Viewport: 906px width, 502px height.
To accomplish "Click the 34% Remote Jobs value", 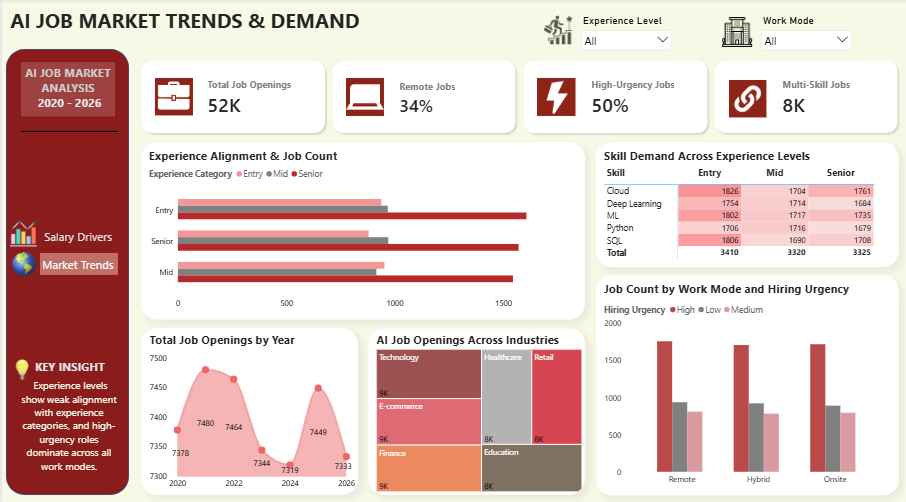I will click(416, 106).
